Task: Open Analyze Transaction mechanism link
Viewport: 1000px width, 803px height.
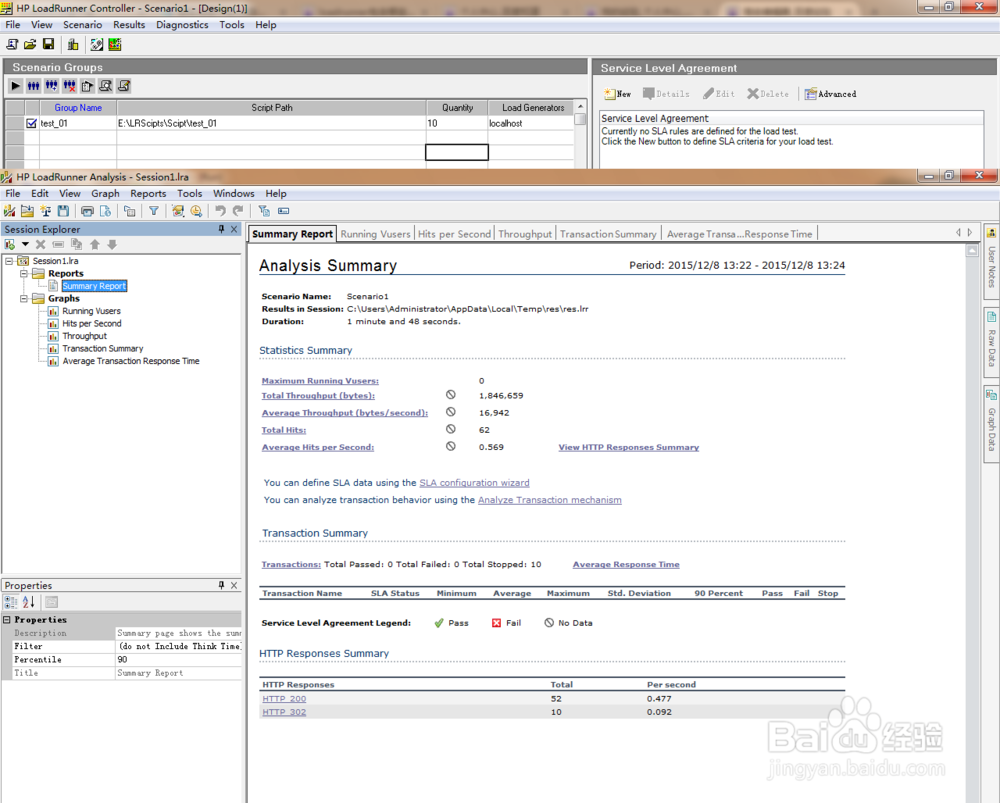Action: (x=549, y=500)
